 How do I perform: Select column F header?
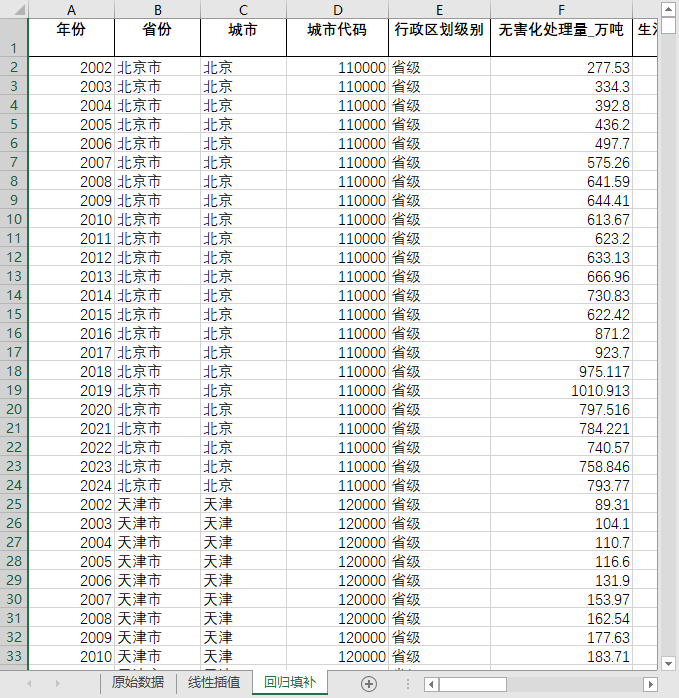(561, 9)
